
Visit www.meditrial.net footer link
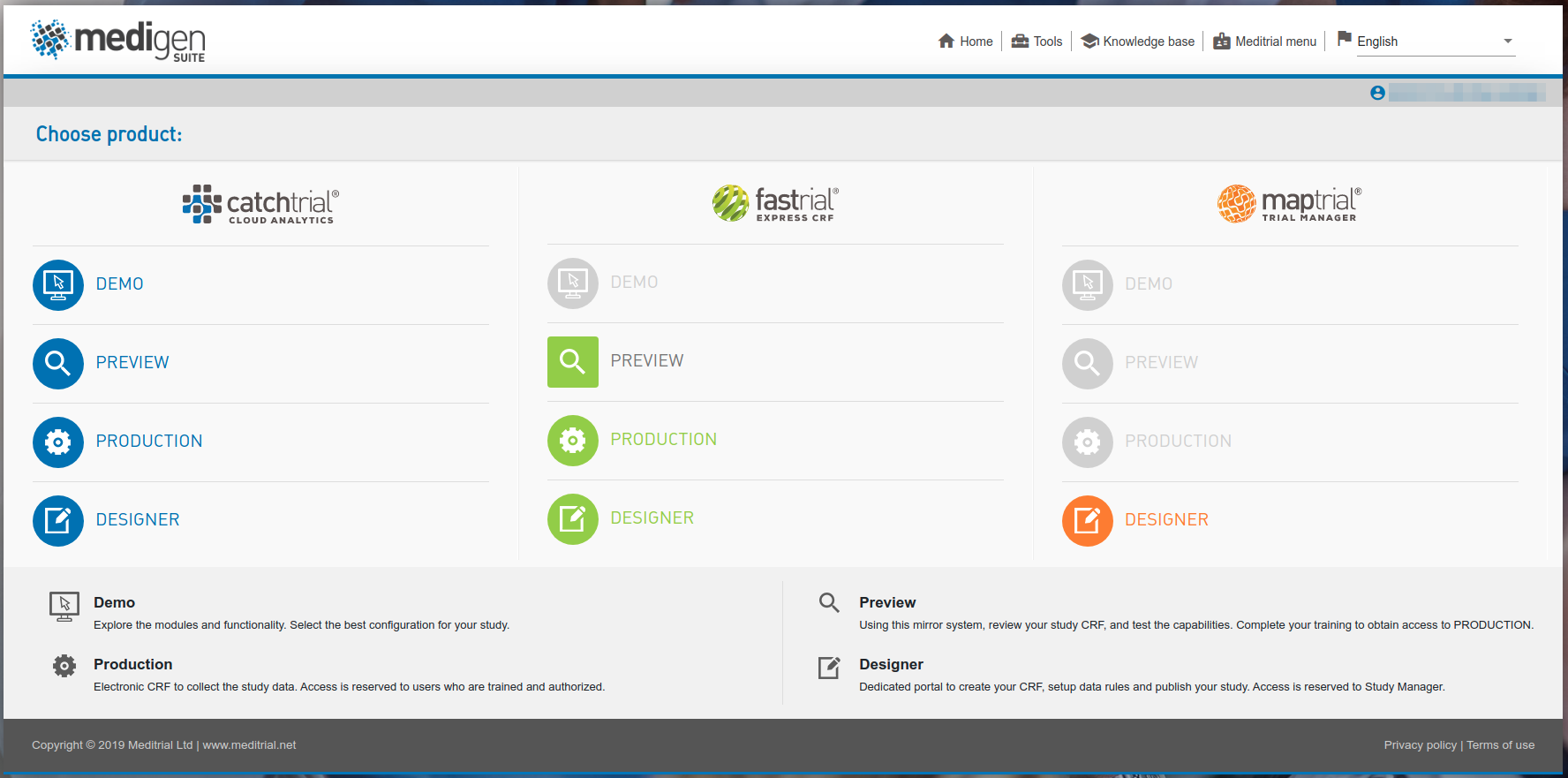[250, 745]
